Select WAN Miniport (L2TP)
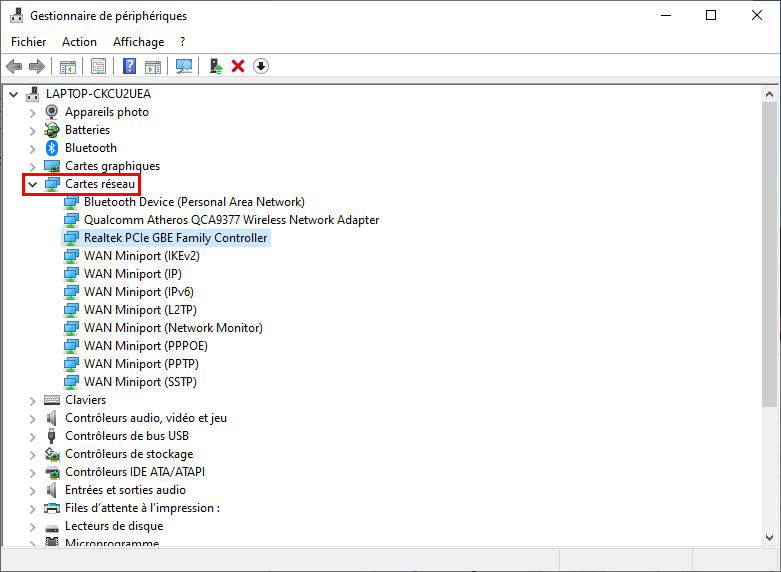This screenshot has width=781, height=572. point(140,309)
